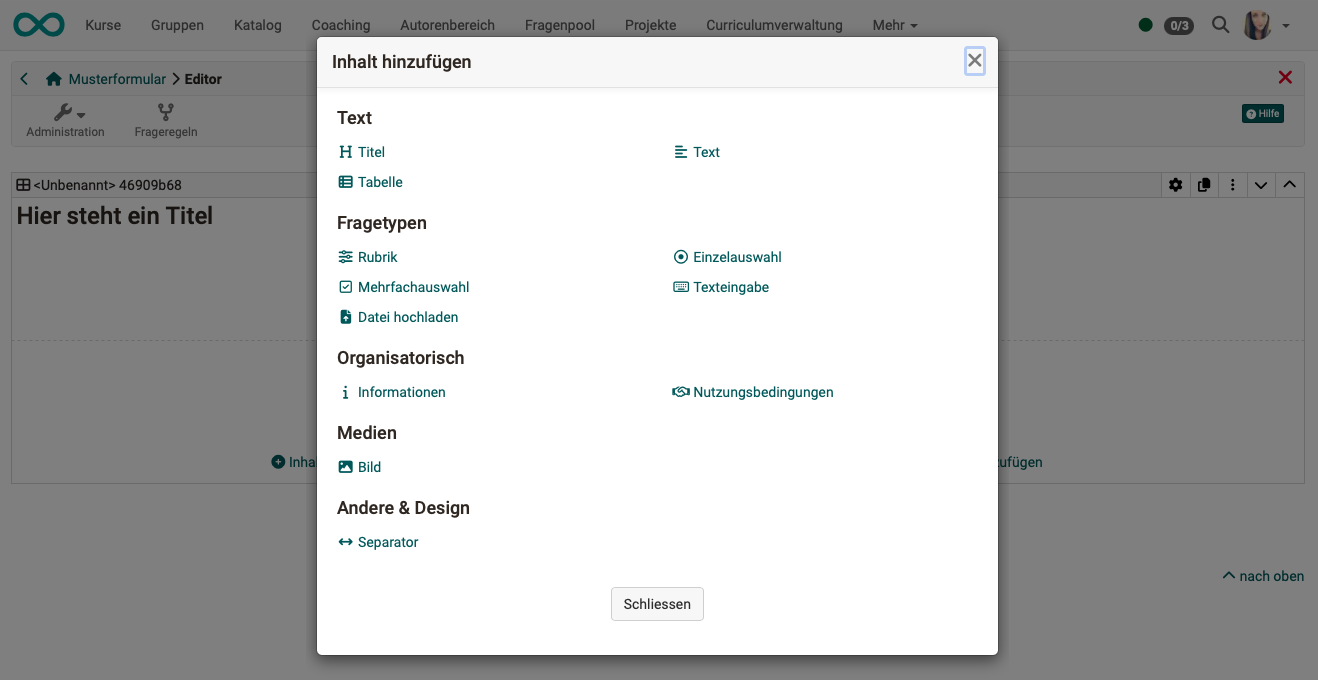Check the 0/3 task progress badge

[x=1179, y=25]
